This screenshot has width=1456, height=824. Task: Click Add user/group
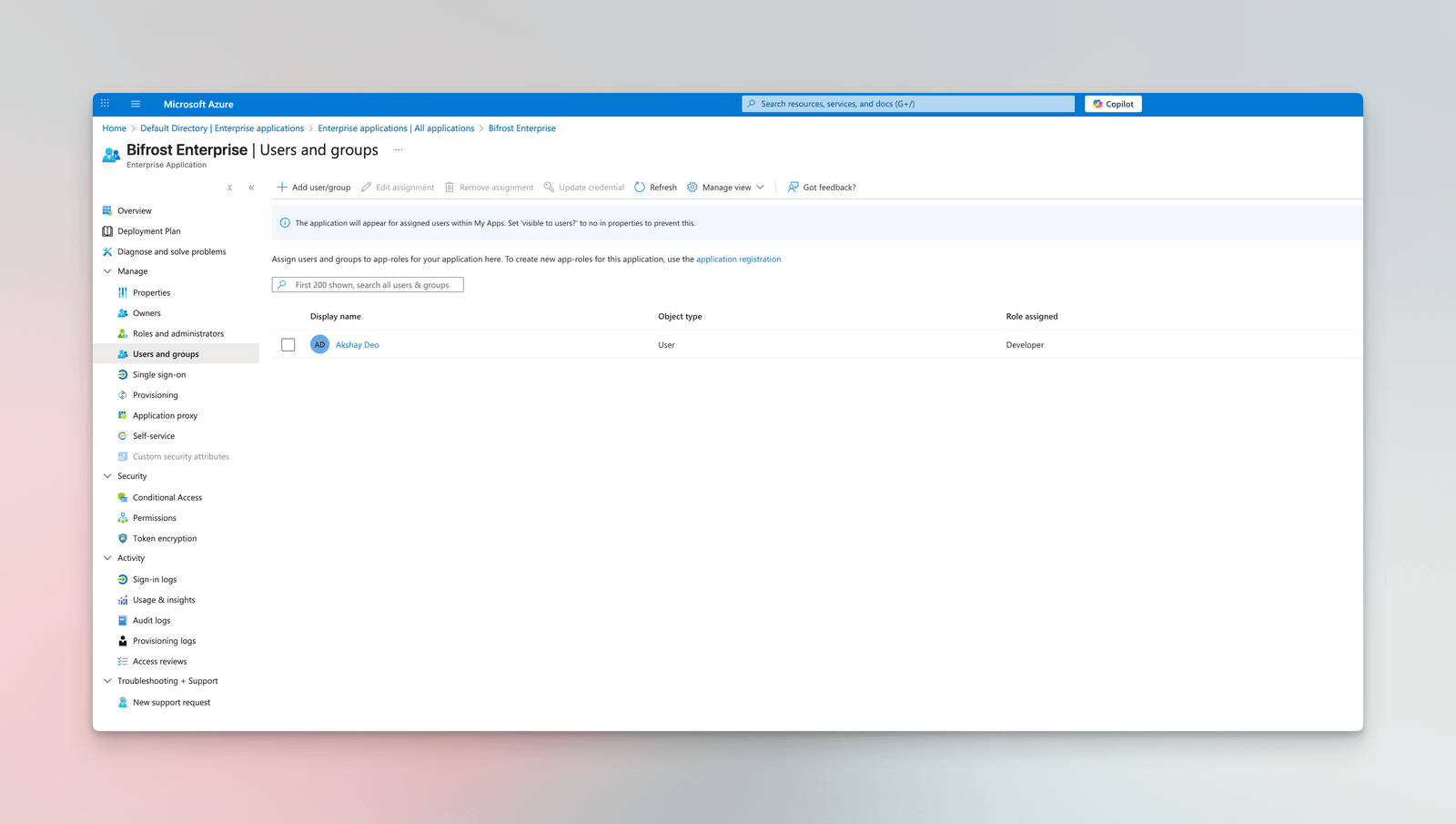click(314, 188)
